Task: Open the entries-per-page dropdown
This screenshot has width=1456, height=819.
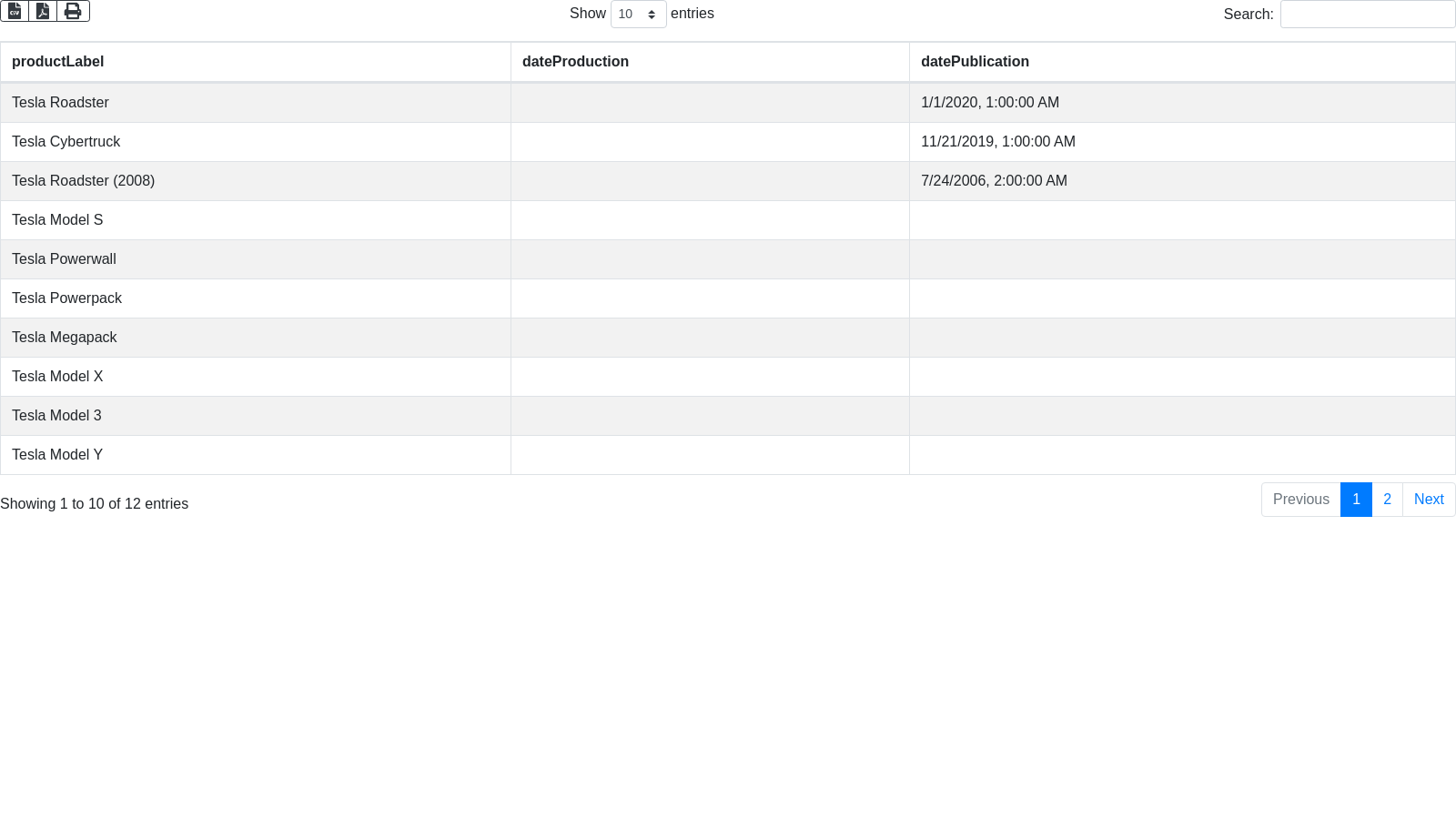Action: pyautogui.click(x=638, y=15)
